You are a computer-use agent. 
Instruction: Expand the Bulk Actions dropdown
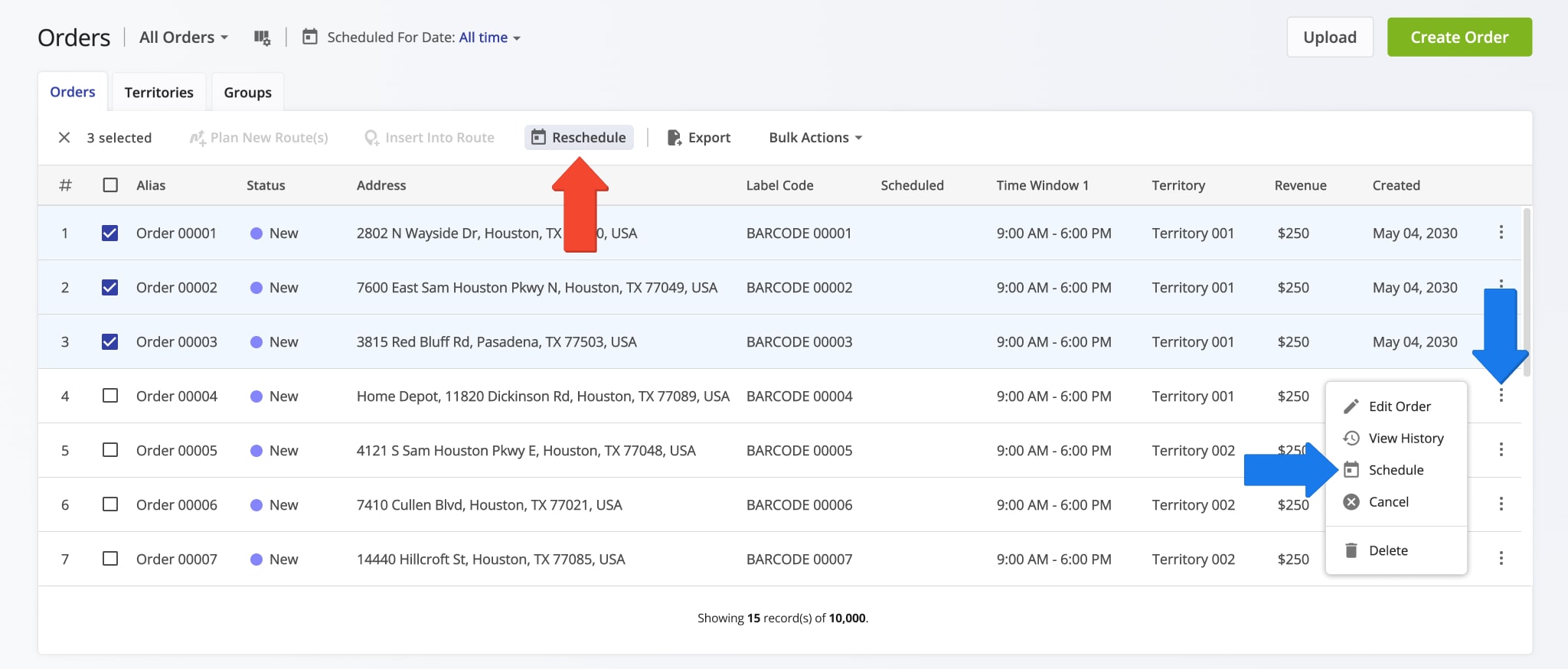pos(815,138)
